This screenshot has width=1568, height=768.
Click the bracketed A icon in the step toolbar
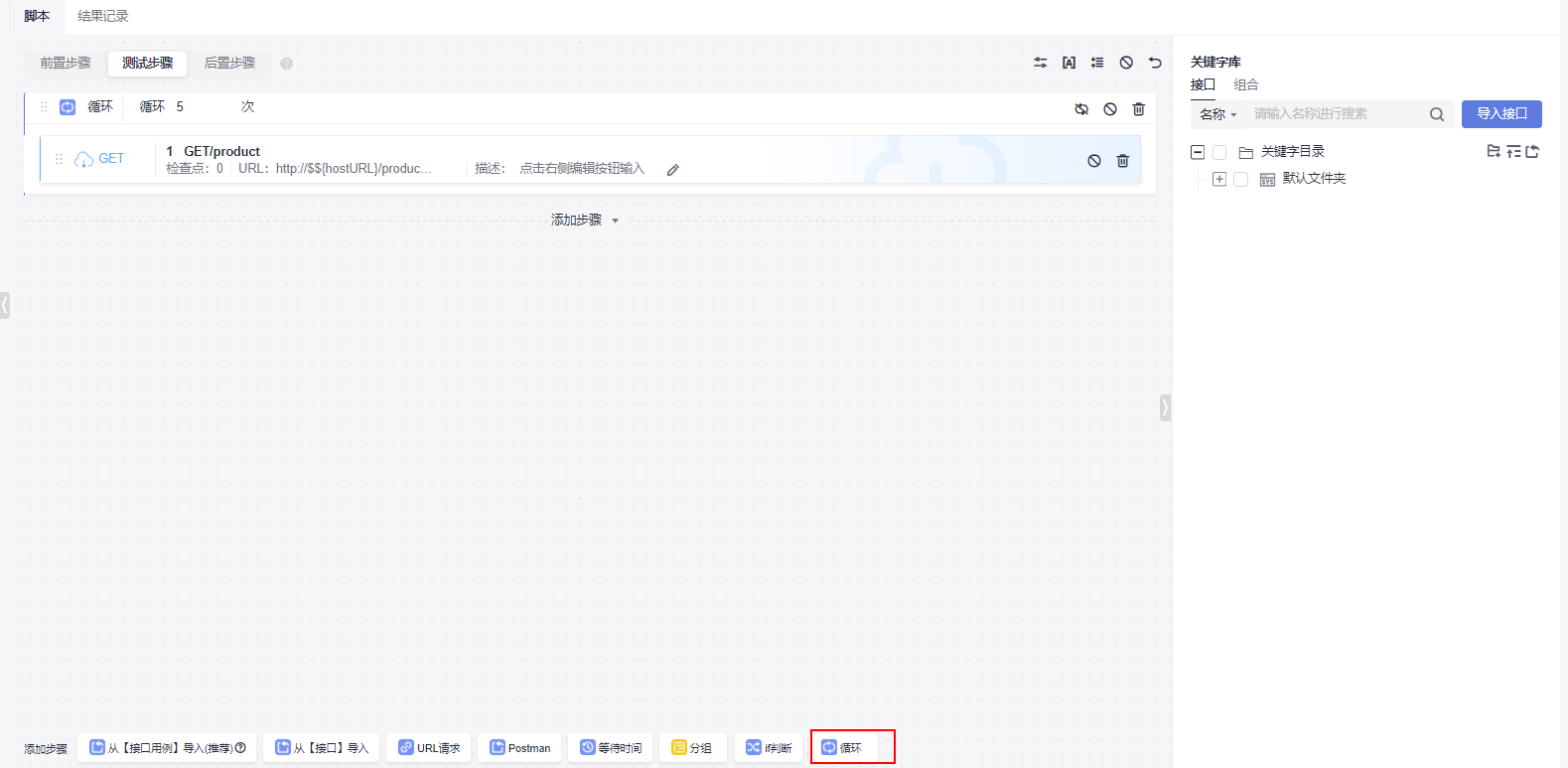(1069, 63)
